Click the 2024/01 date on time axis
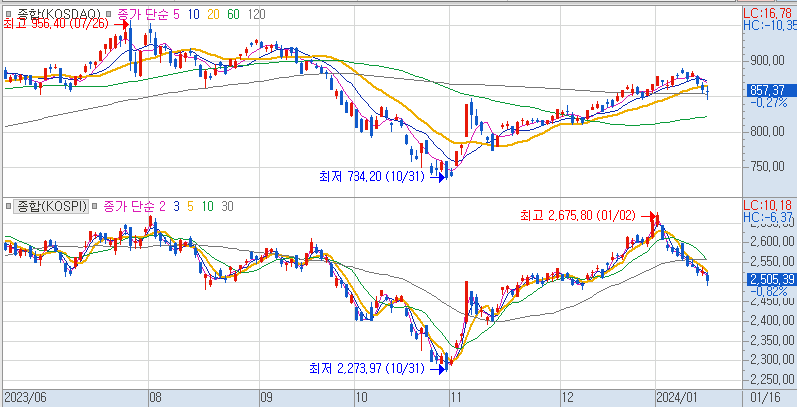This screenshot has width=797, height=407. click(675, 397)
